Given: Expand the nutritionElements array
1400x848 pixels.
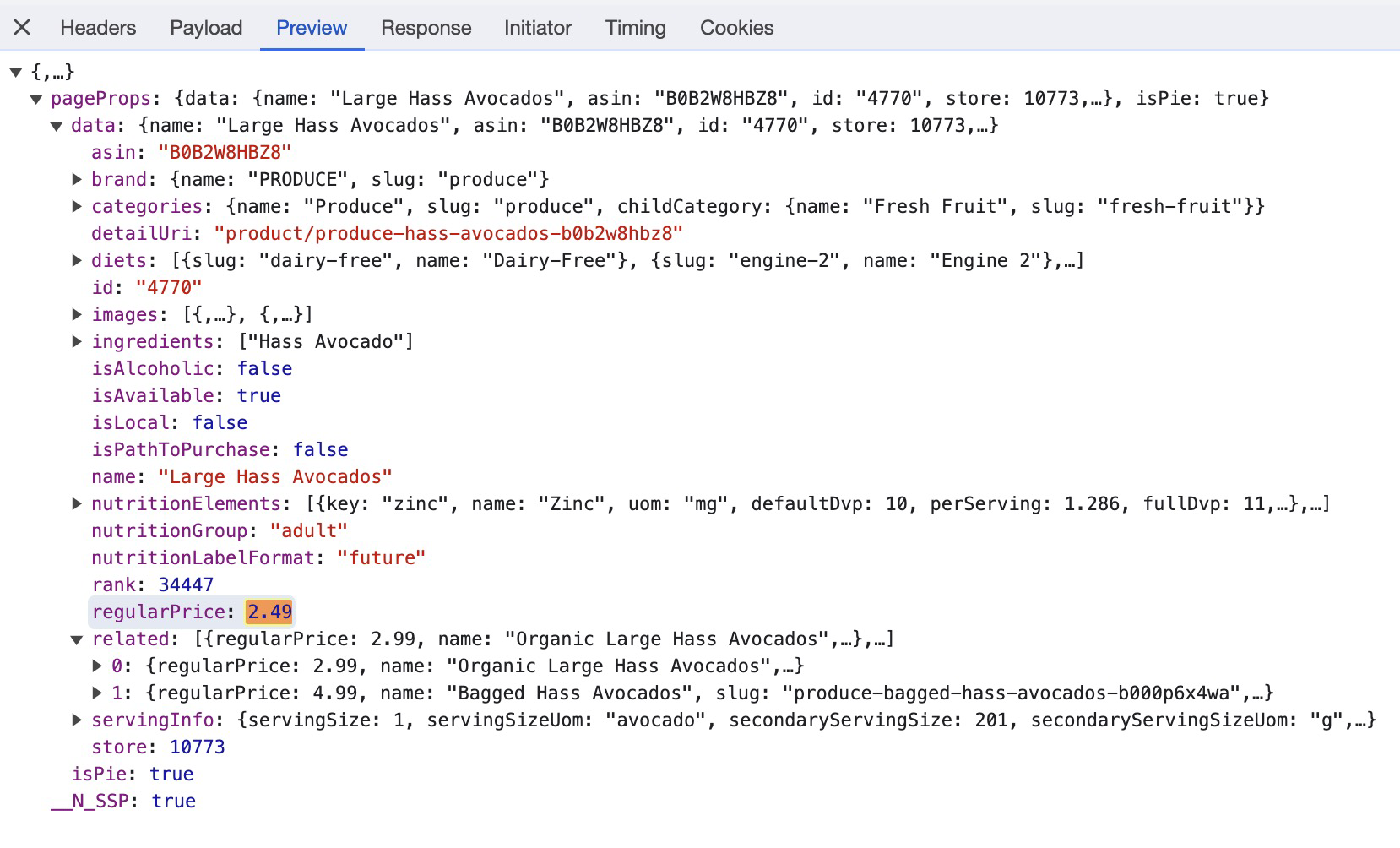Looking at the screenshot, I should (x=77, y=503).
